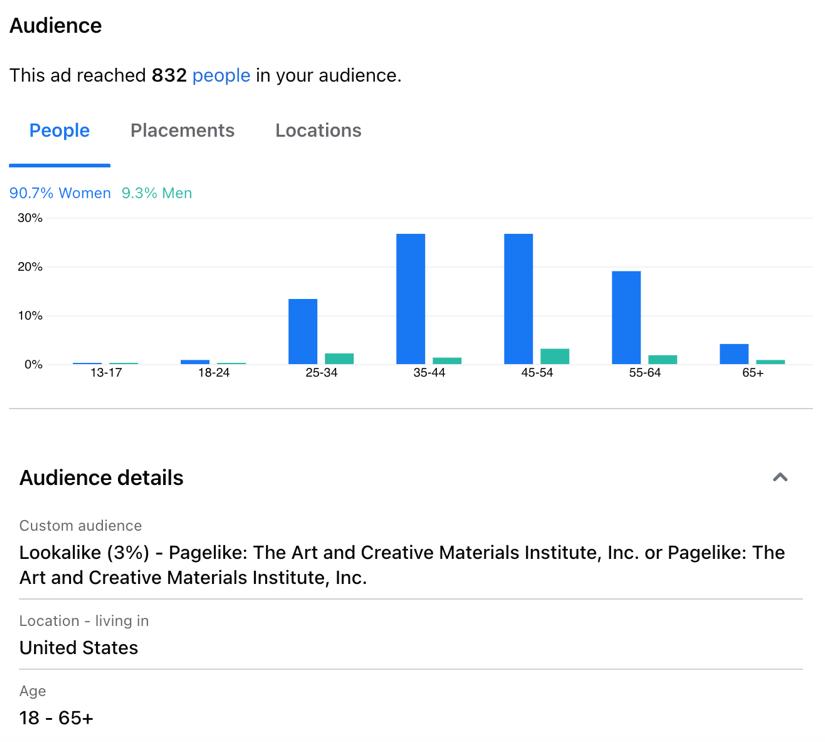Click the women bar for ages 45-54

518,299
